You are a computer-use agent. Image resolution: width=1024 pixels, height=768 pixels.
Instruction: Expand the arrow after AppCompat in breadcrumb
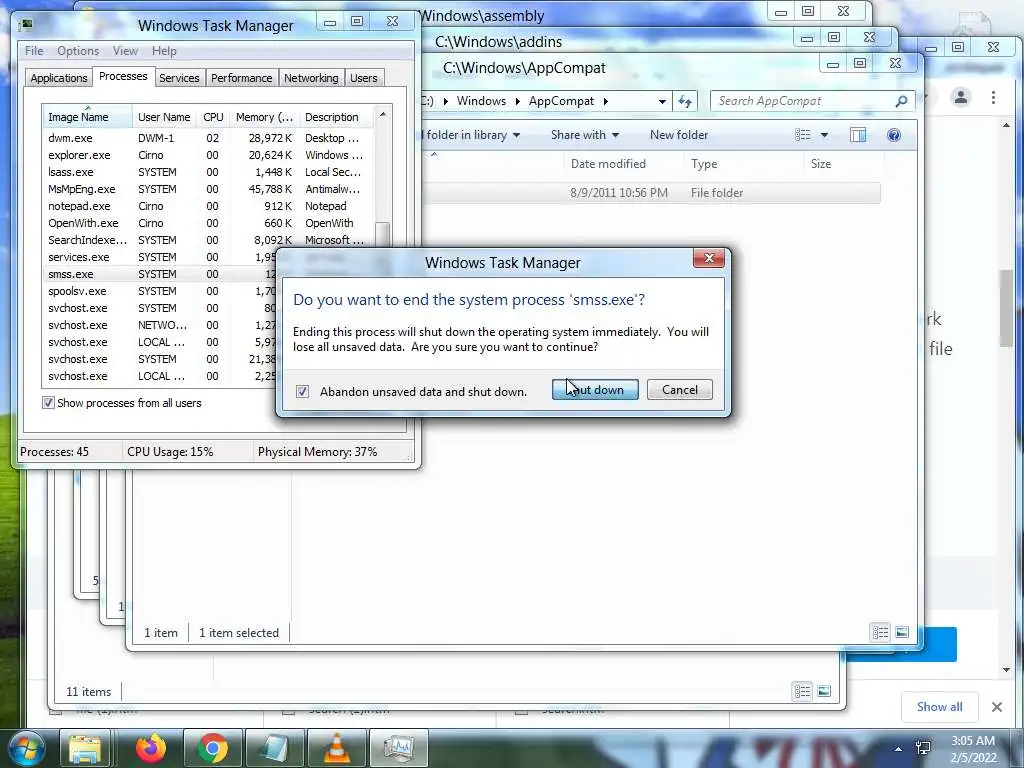tap(605, 101)
